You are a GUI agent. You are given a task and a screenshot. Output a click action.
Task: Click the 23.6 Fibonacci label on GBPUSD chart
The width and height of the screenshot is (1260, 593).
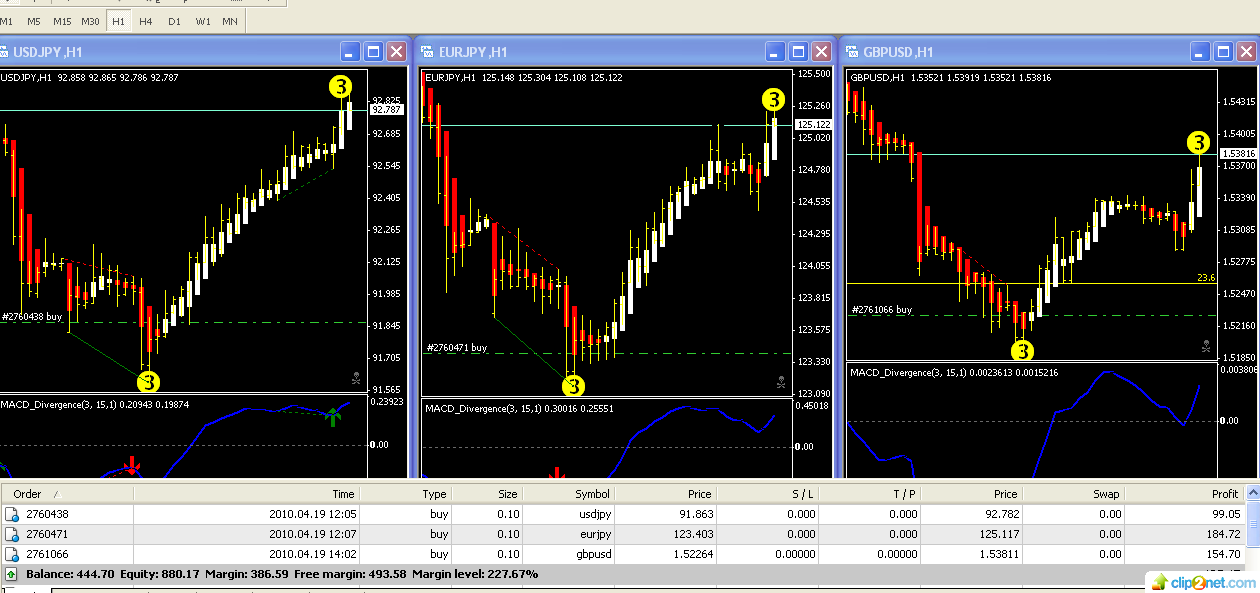click(1205, 278)
